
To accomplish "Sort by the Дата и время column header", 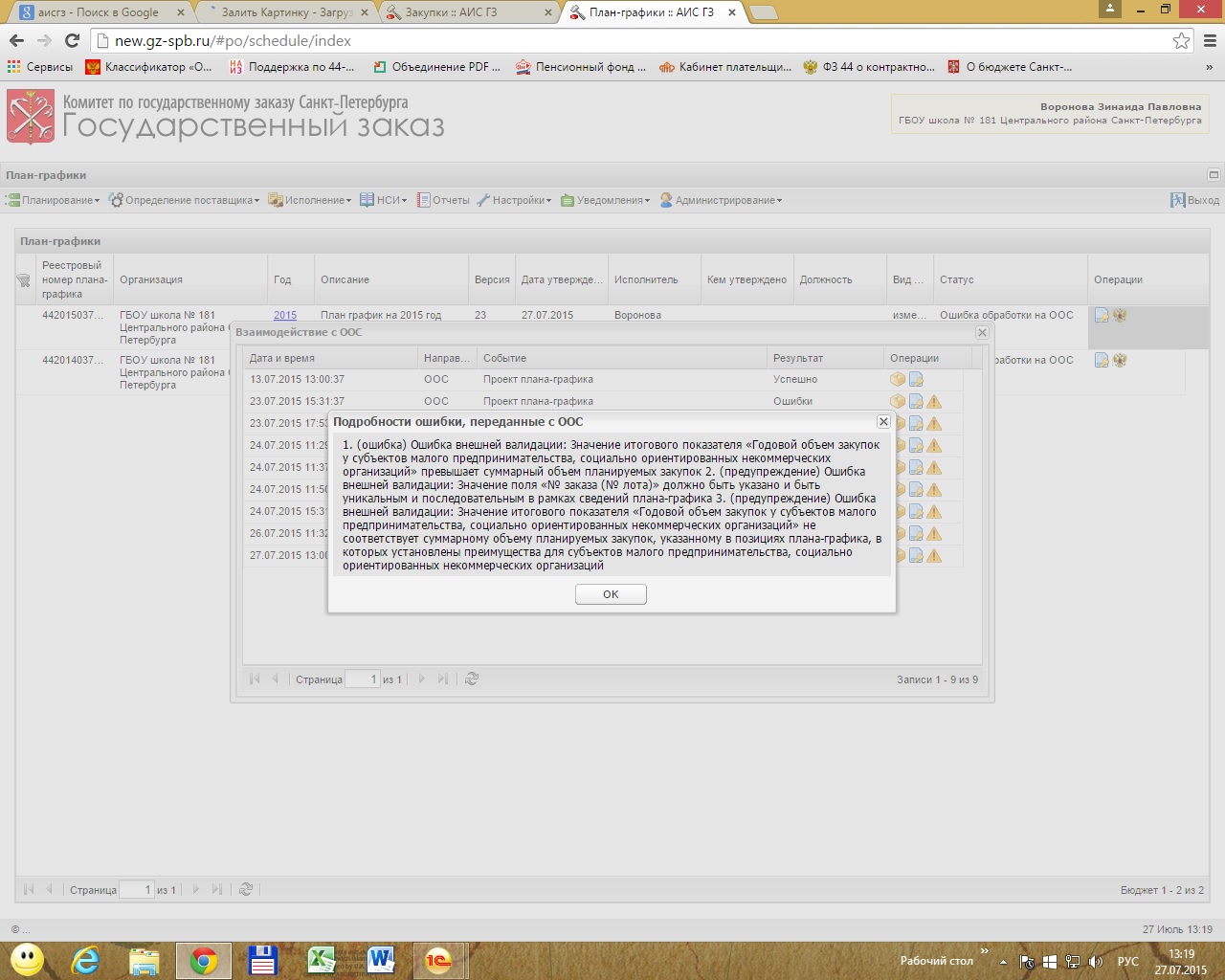I will (330, 358).
